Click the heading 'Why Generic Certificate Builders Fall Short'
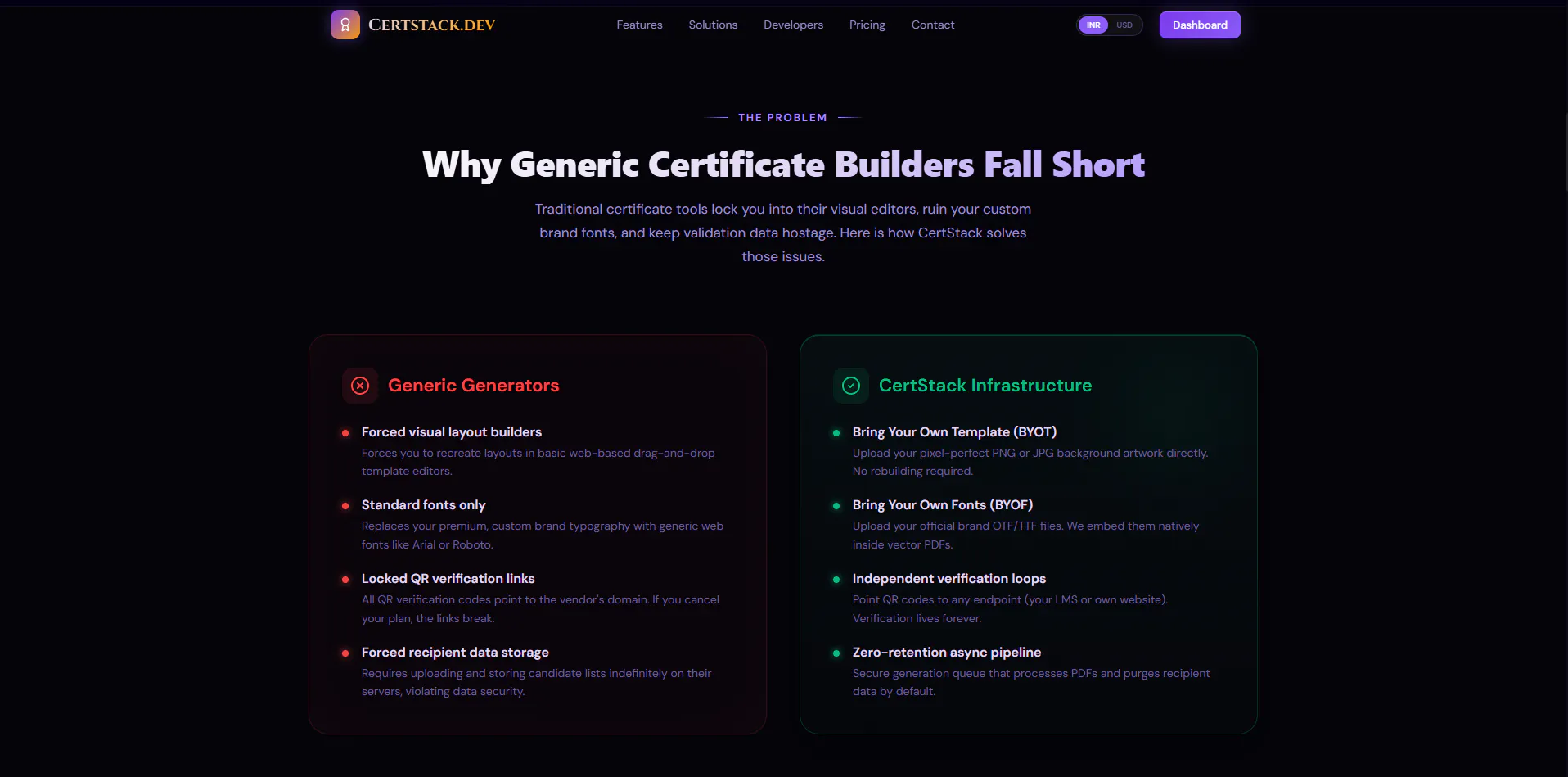Image resolution: width=1568 pixels, height=777 pixels. [783, 165]
